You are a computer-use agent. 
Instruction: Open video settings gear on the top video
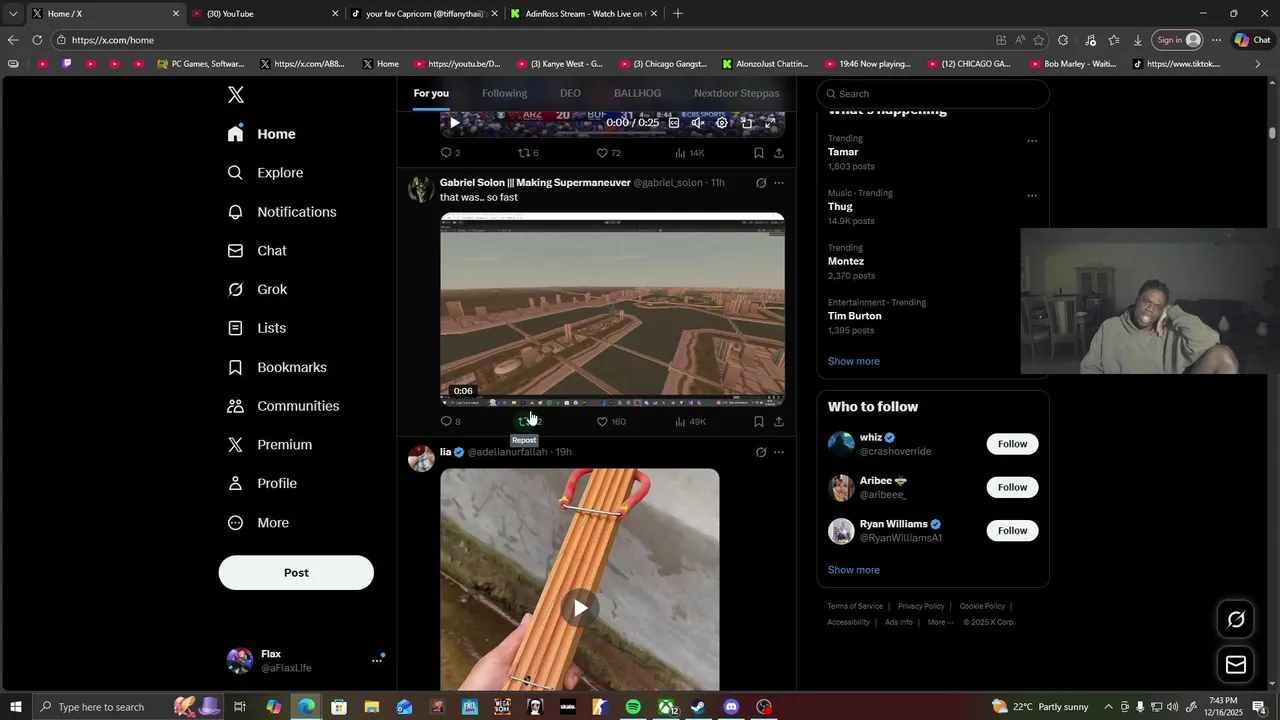722,123
